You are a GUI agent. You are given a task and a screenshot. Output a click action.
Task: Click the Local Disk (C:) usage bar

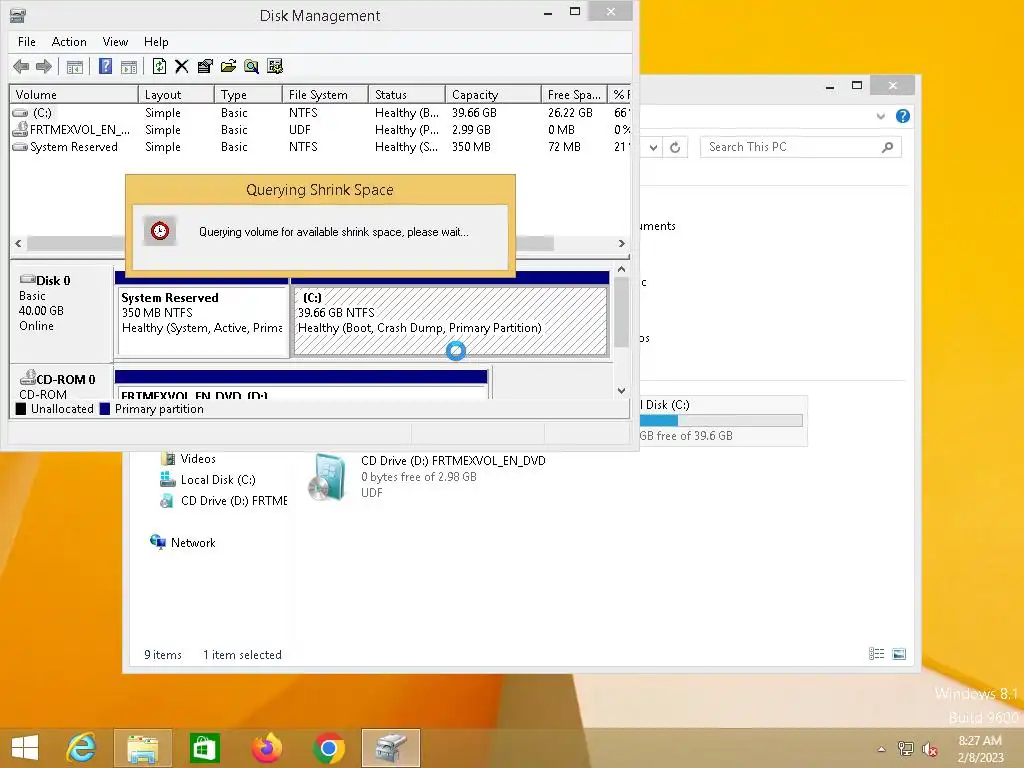[721, 421]
